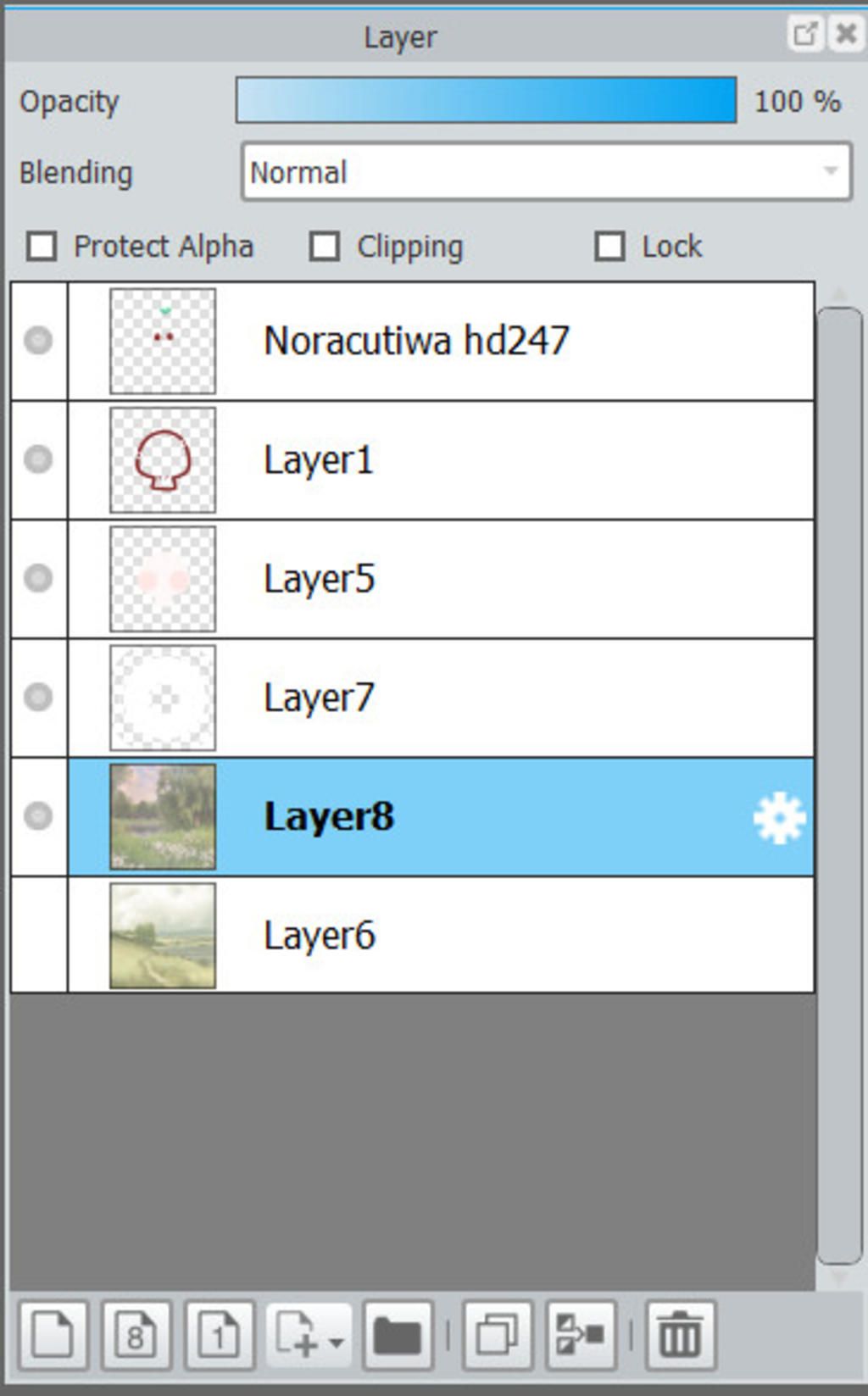Duplicate the selected layer
This screenshot has width=868, height=1396.
click(498, 1336)
